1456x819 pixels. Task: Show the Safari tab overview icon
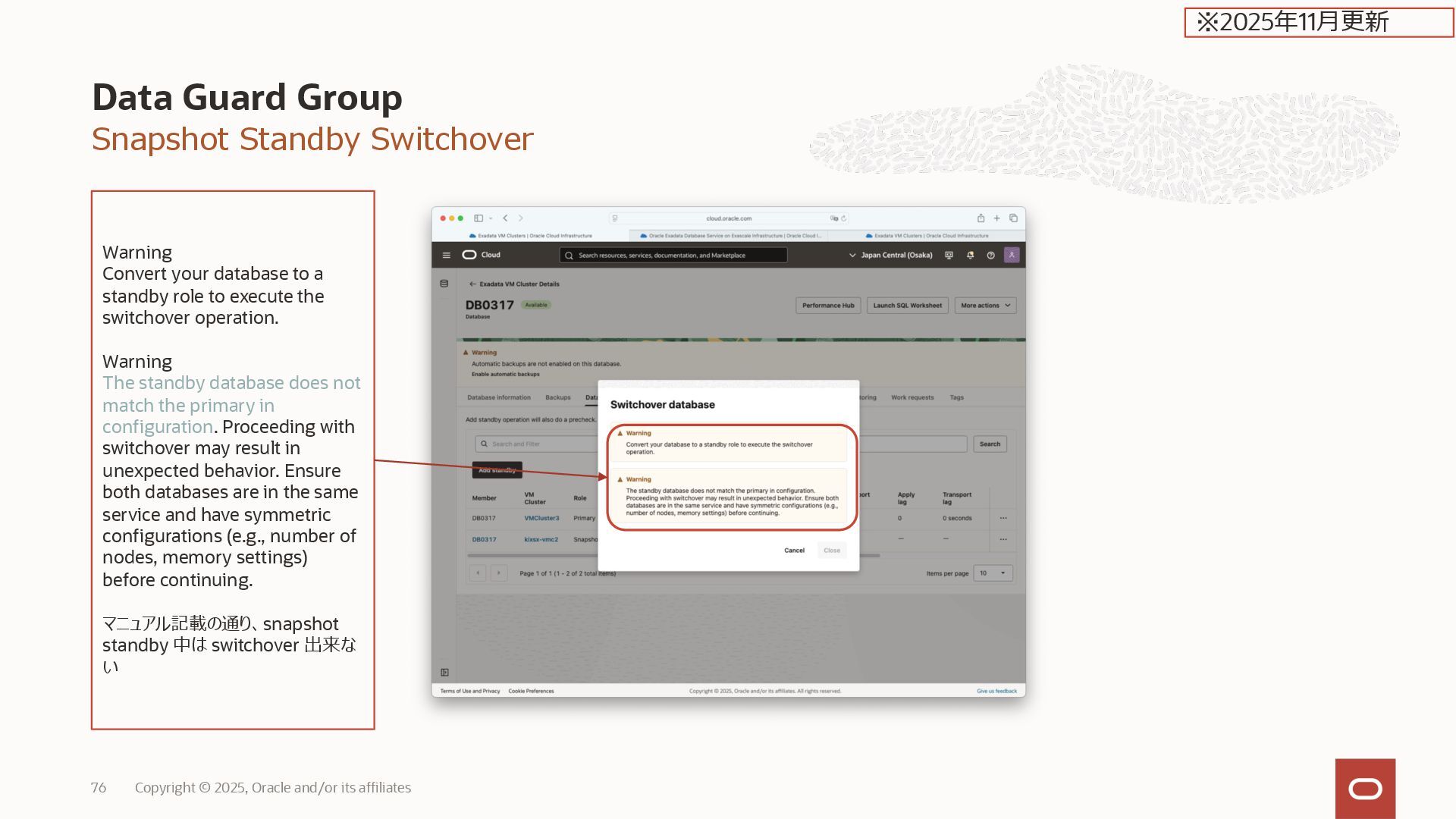click(x=1013, y=218)
